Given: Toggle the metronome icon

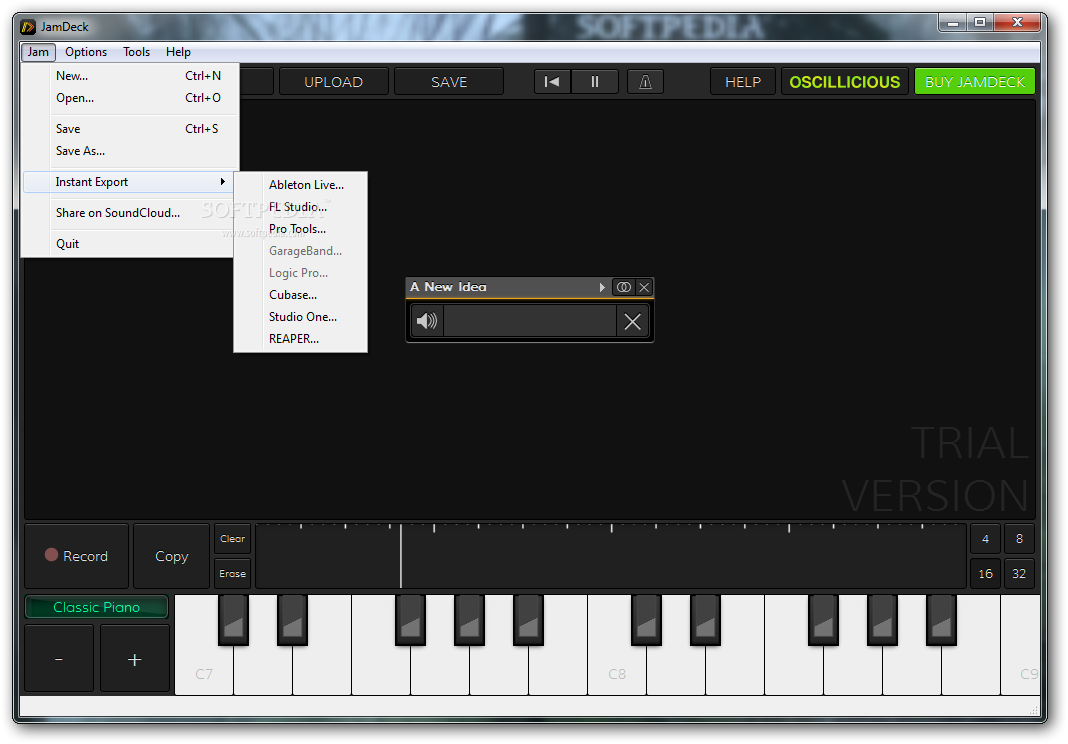Looking at the screenshot, I should pos(645,82).
